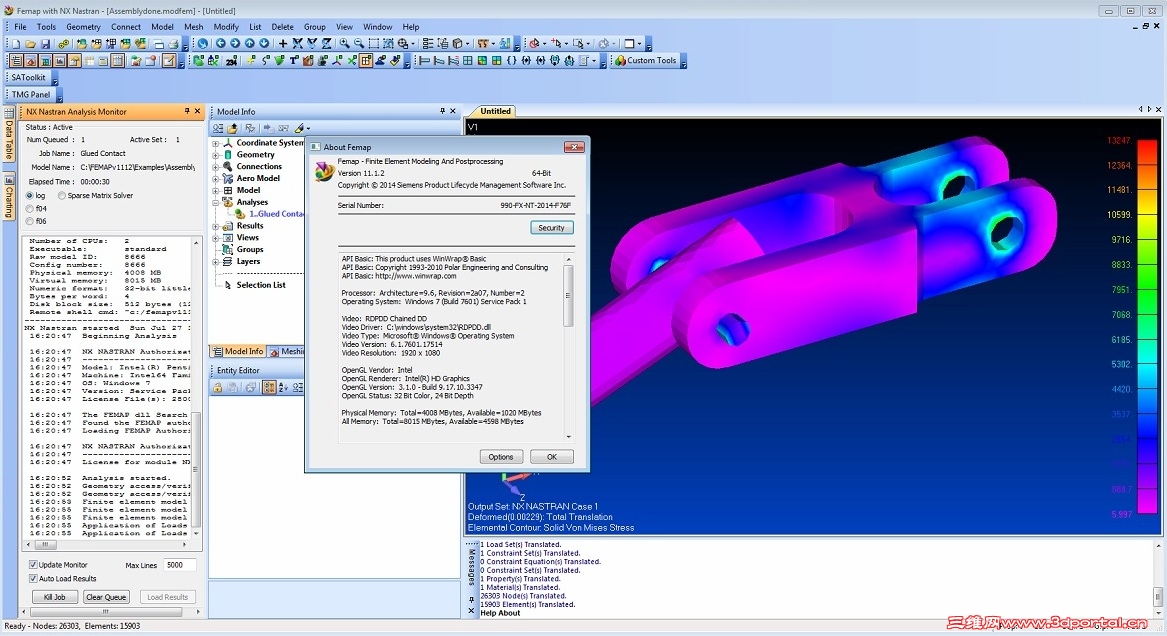Select the f06 radio button
Viewport: 1167px width, 636px height.
click(30, 221)
